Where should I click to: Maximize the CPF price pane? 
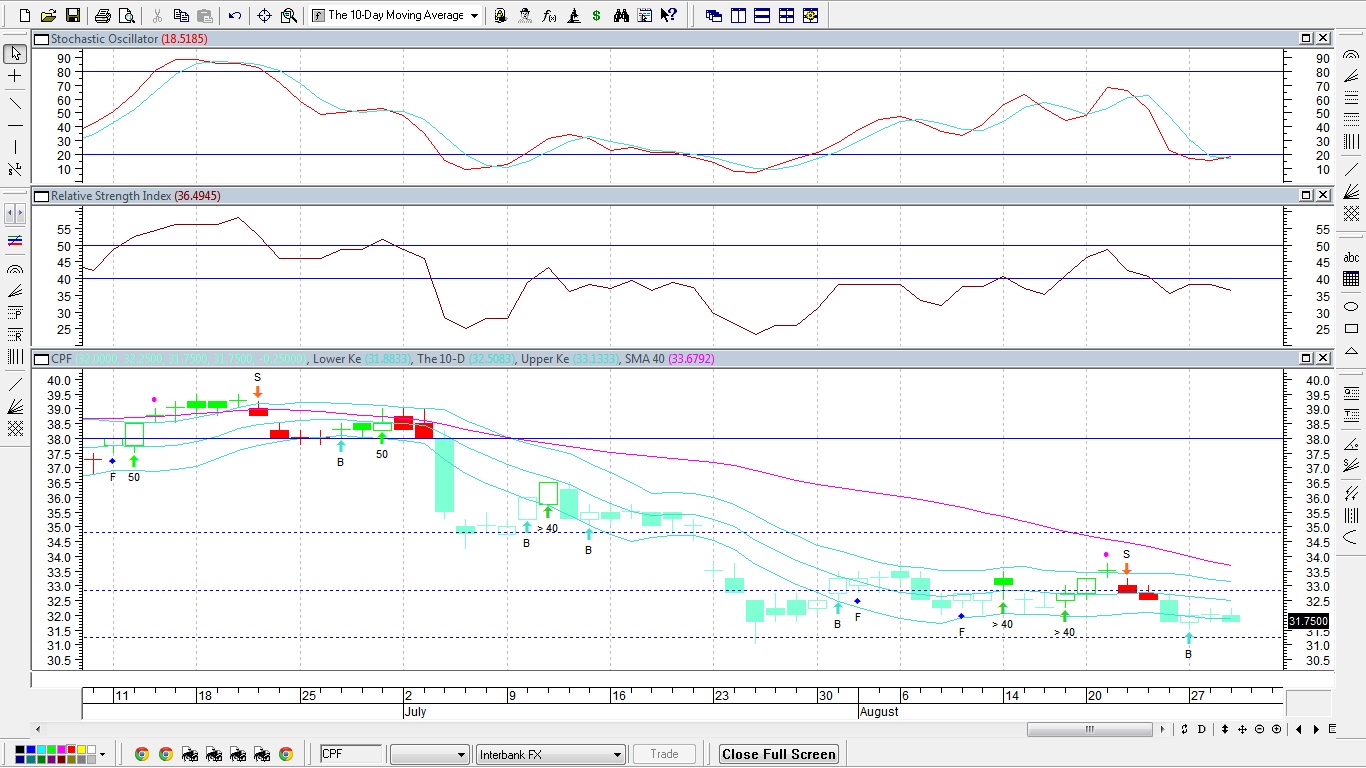[x=1306, y=358]
